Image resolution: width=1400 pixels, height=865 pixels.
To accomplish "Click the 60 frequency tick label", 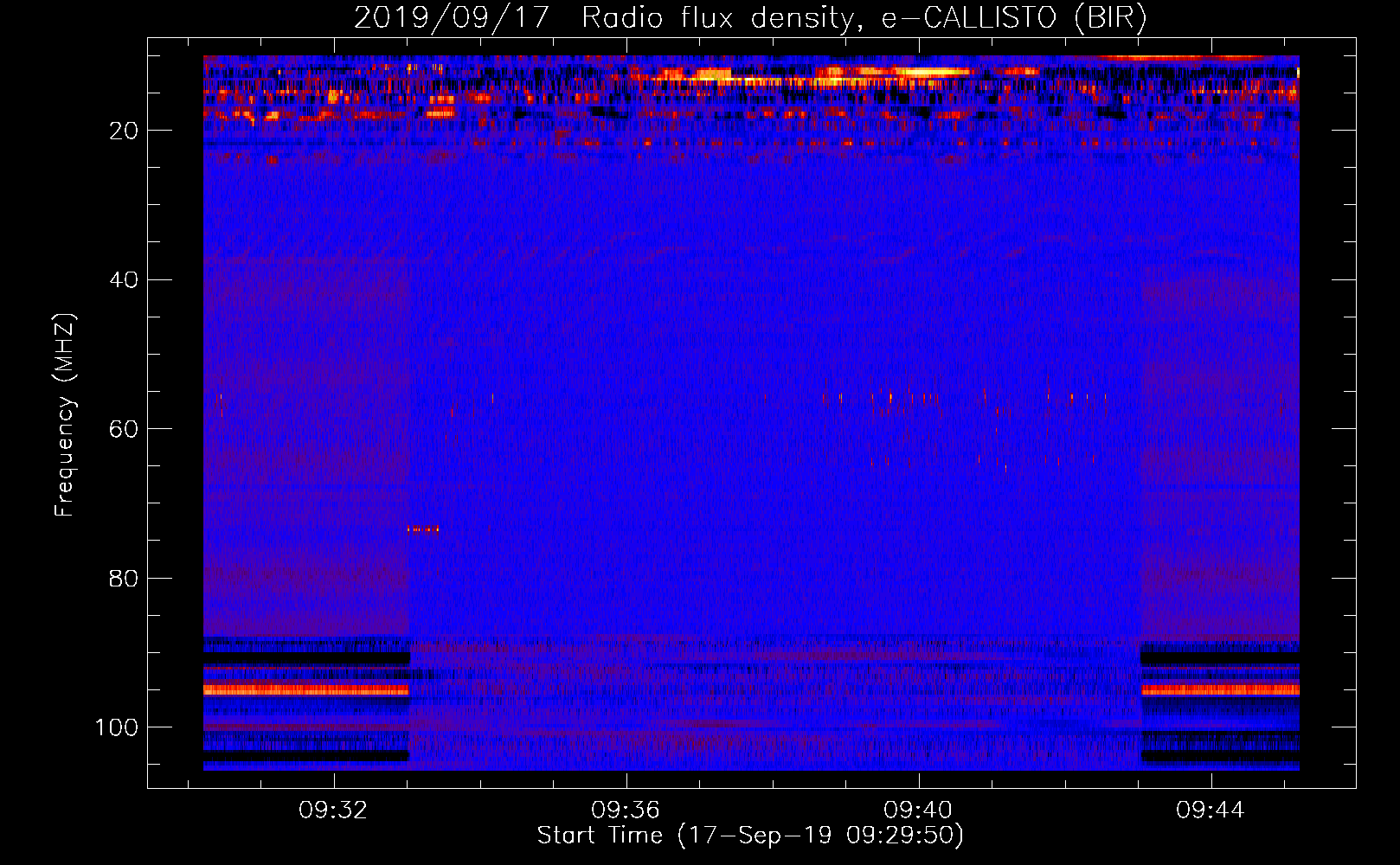I will (x=124, y=429).
